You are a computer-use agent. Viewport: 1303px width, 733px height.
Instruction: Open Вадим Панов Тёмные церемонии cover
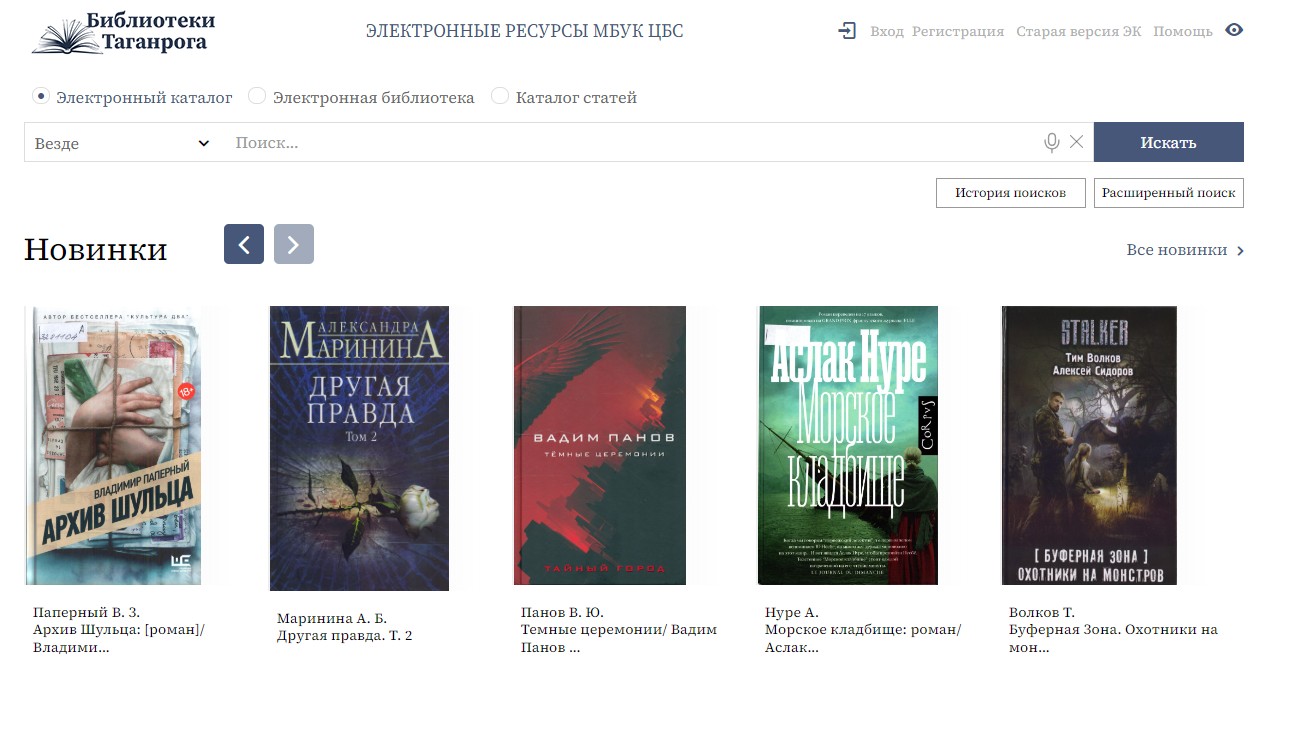(x=600, y=445)
